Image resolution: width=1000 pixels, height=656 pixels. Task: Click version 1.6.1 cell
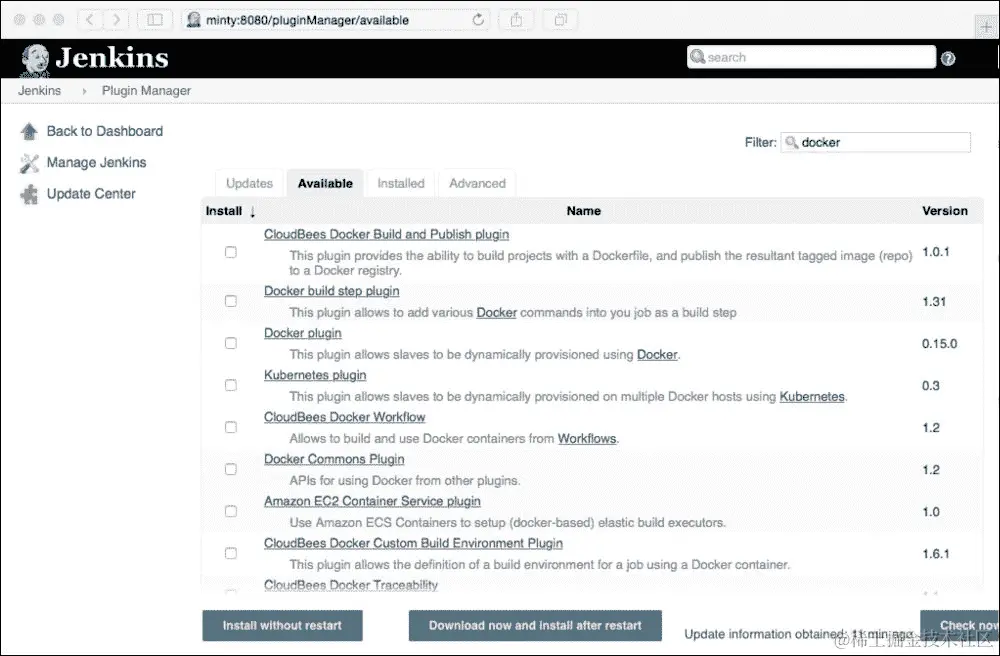tap(936, 554)
